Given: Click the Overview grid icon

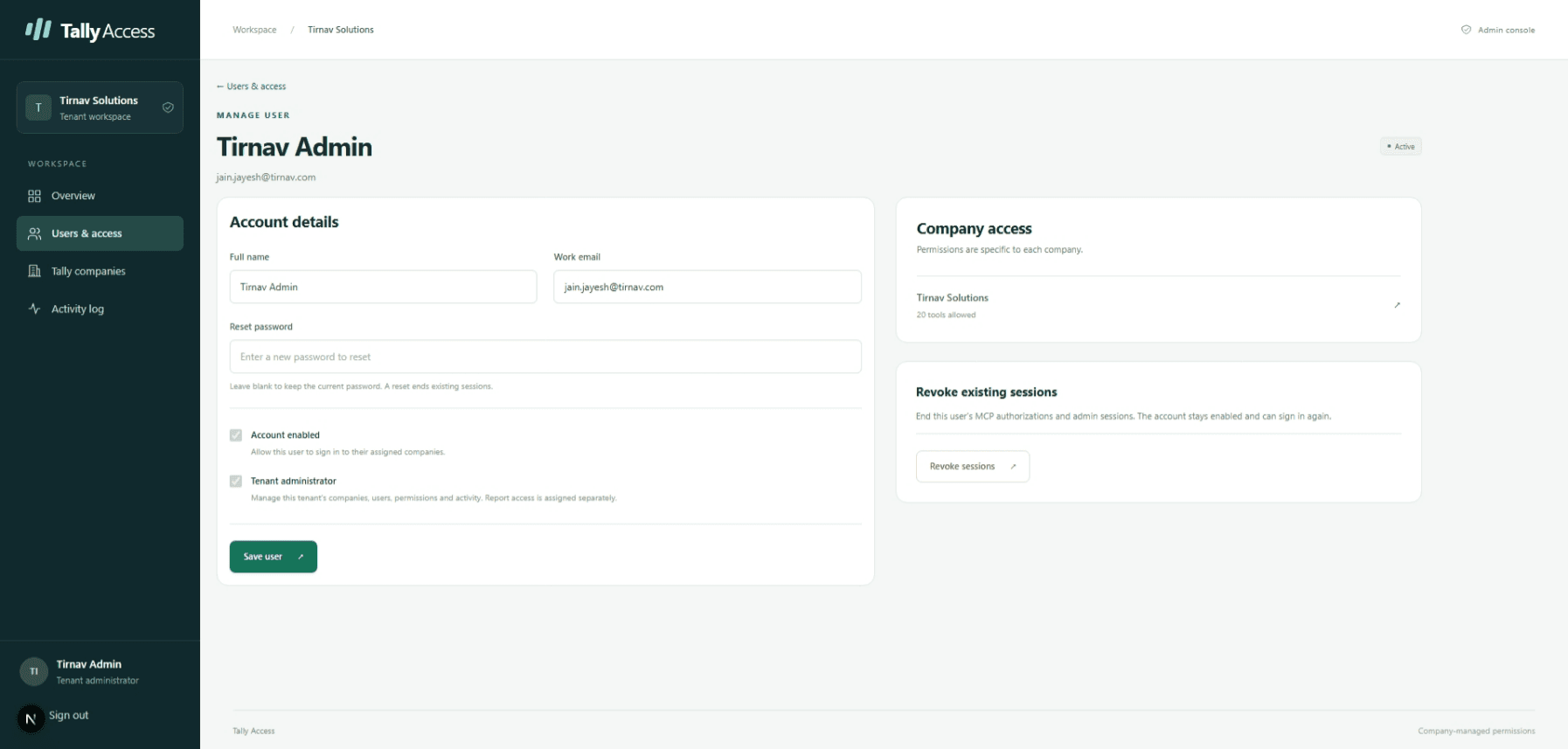Looking at the screenshot, I should pos(34,196).
